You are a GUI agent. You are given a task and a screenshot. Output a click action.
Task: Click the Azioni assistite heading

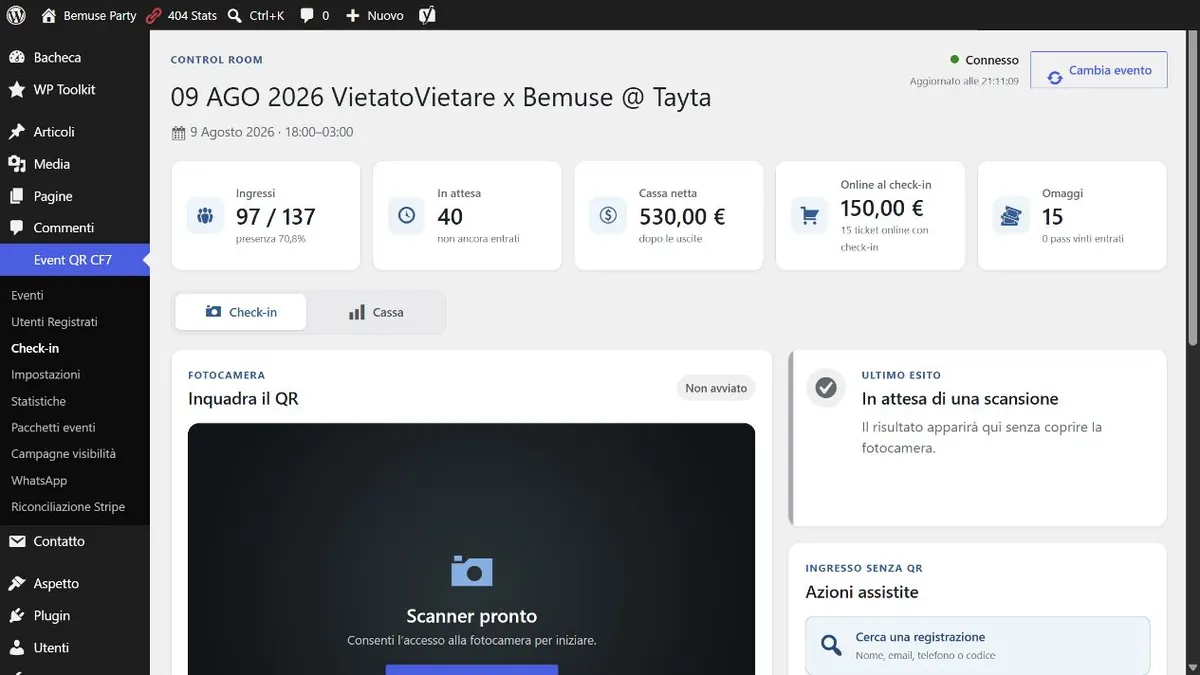click(862, 592)
